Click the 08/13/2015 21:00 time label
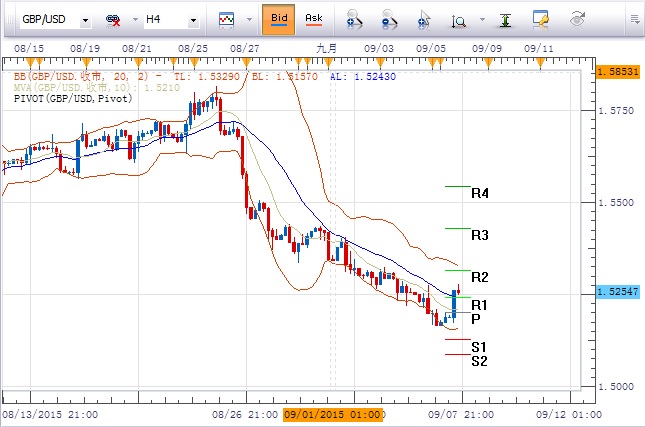Screen dimensions: 645x427 click(51, 414)
